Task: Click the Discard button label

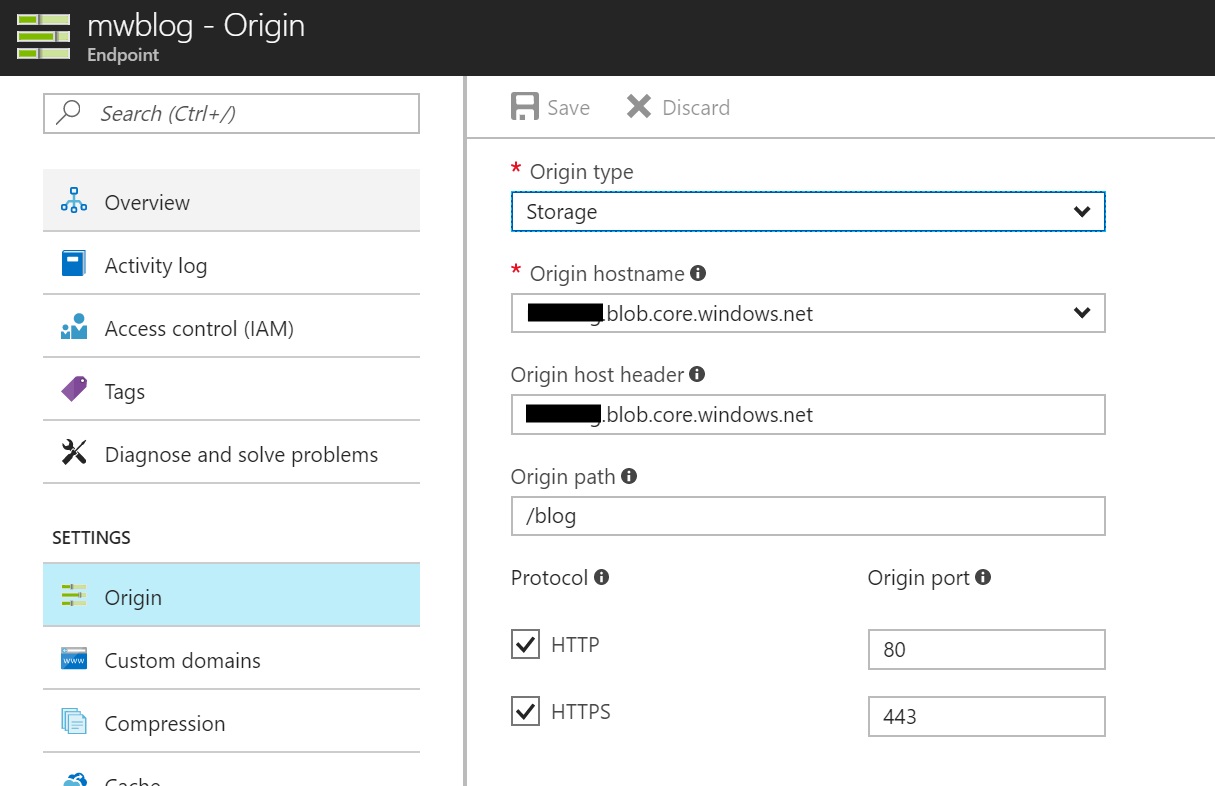Action: (696, 107)
